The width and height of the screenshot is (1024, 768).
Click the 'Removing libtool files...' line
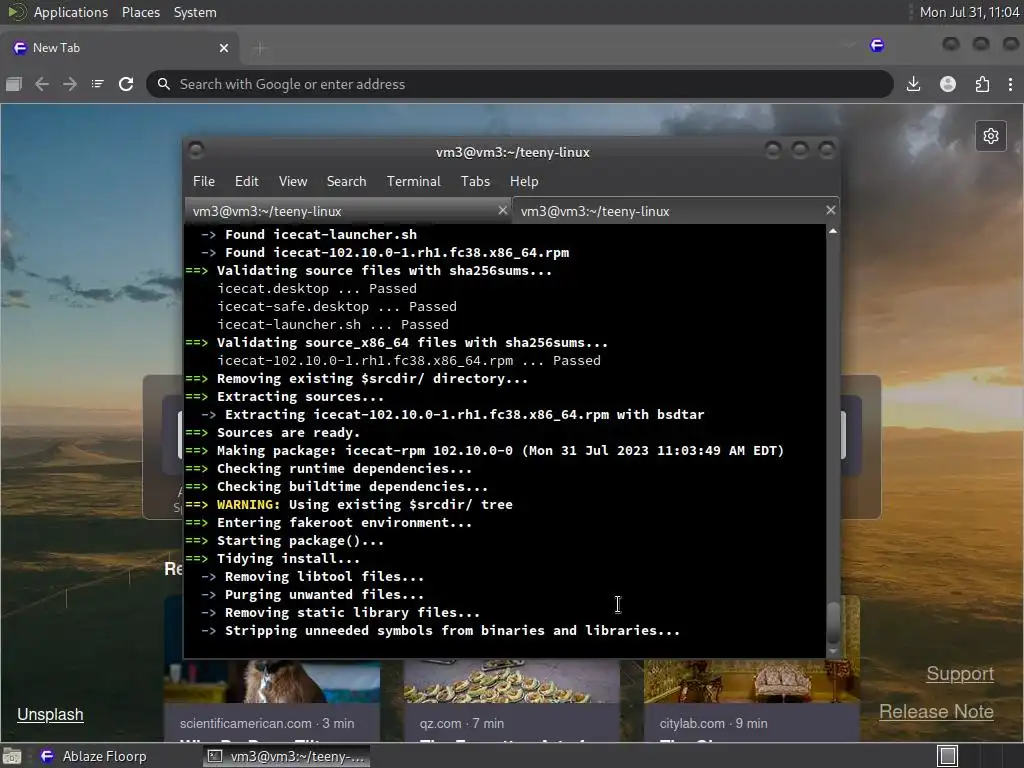[x=325, y=577]
